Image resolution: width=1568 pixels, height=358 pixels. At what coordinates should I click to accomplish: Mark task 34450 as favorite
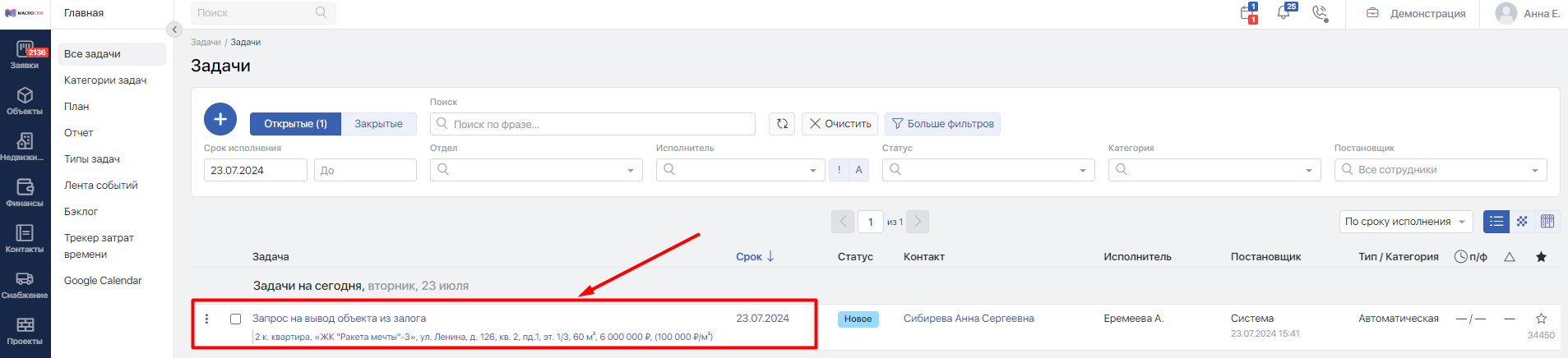[x=1541, y=319]
